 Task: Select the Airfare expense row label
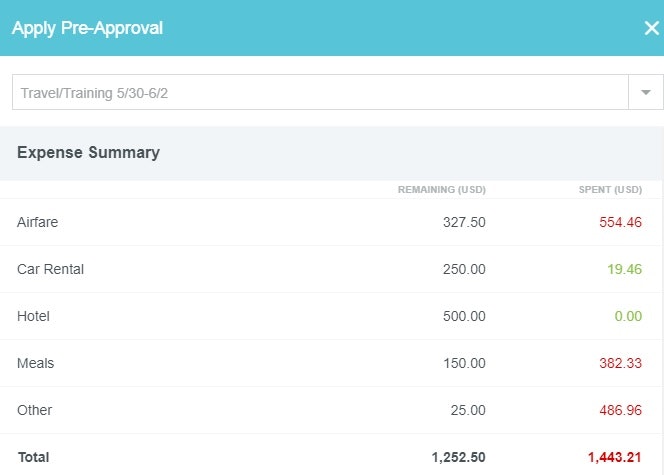pos(38,222)
